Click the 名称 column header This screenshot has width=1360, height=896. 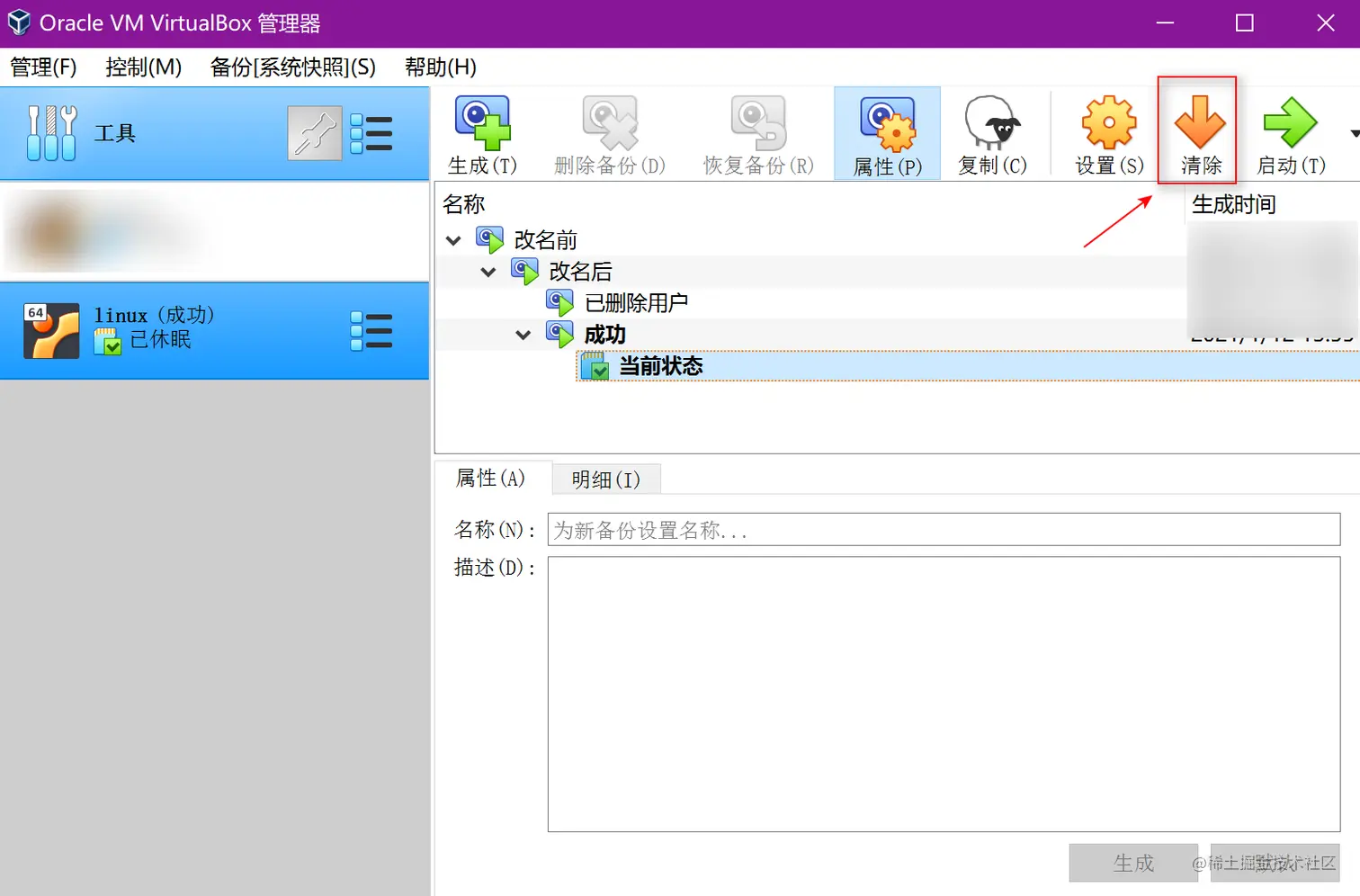click(464, 204)
